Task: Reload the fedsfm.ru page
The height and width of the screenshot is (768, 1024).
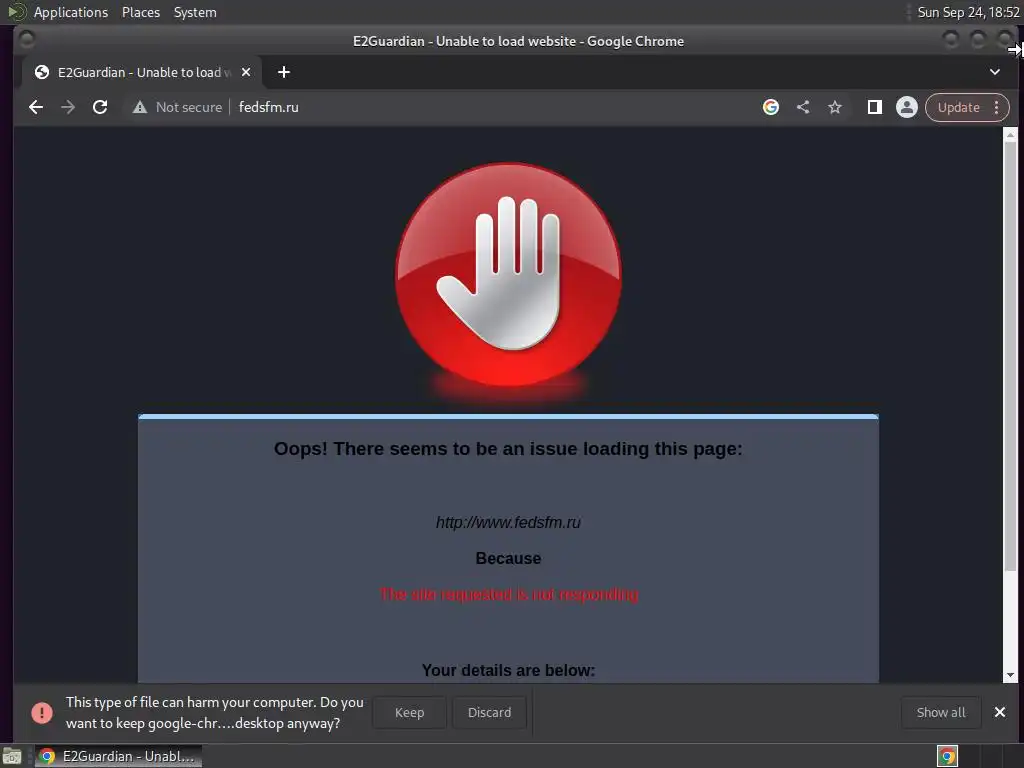Action: click(100, 107)
